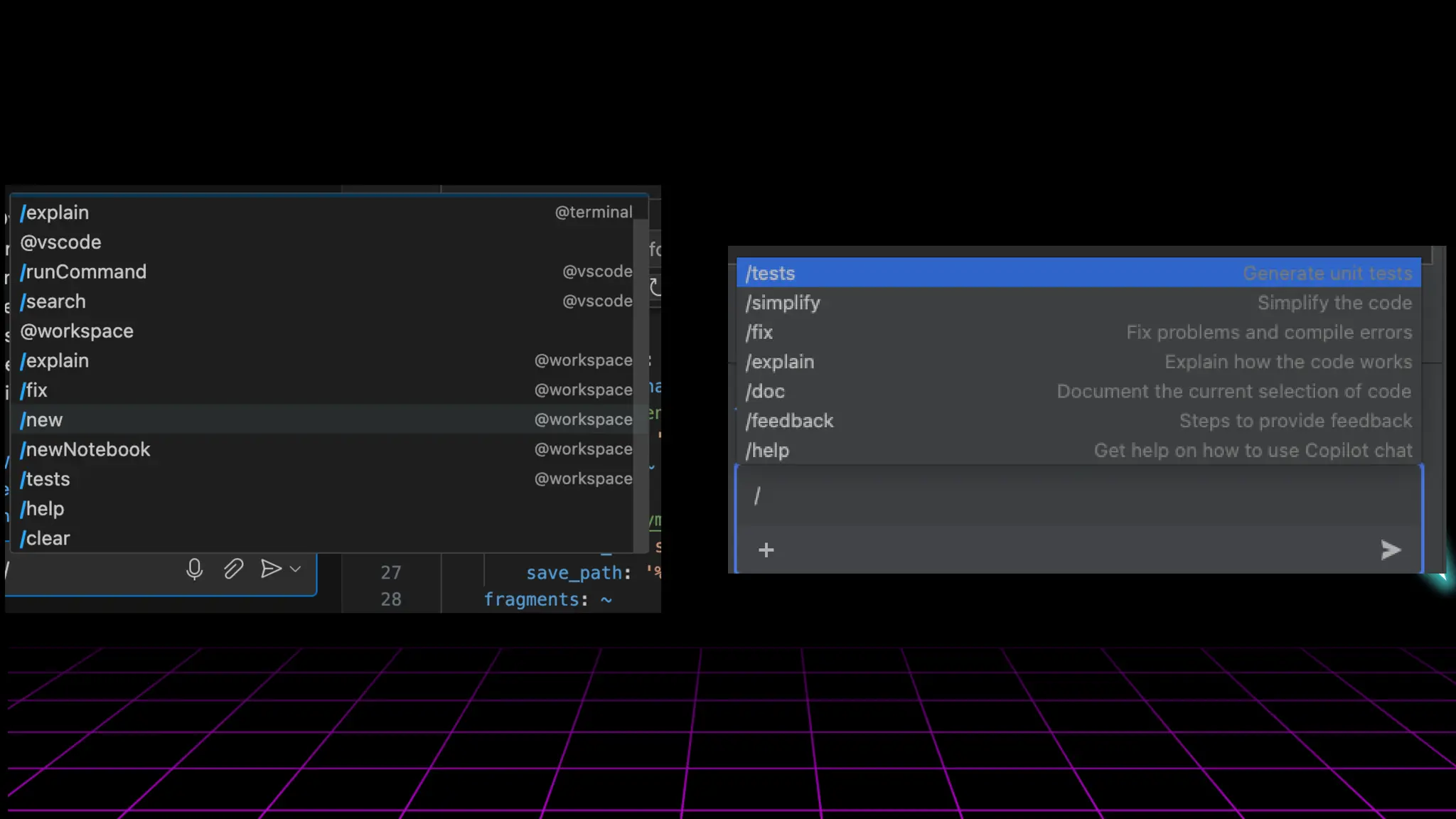Select the @vscode participant entry

click(61, 242)
